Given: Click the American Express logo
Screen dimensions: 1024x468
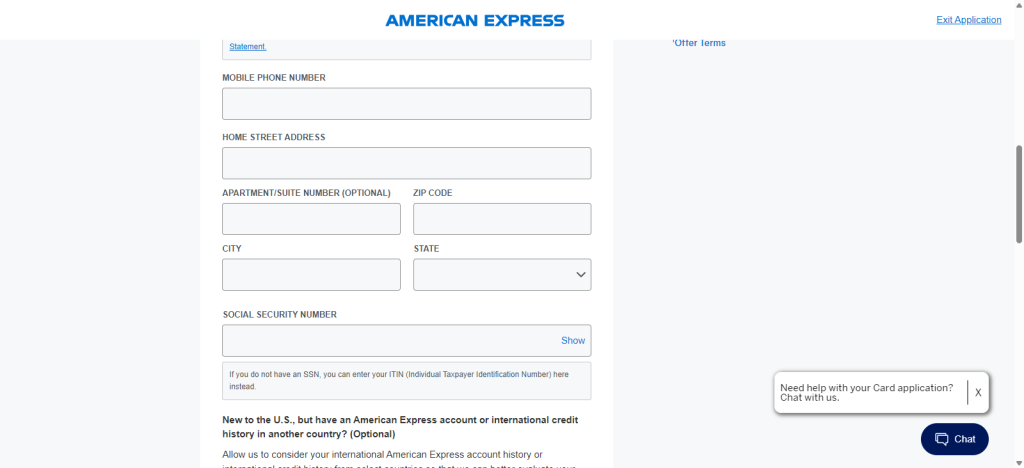Looking at the screenshot, I should (475, 20).
